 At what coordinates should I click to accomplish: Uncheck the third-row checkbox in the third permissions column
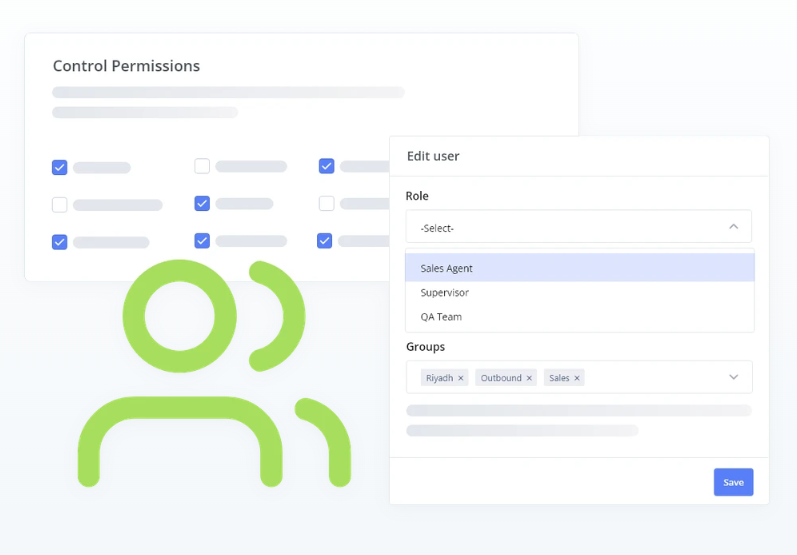tap(324, 240)
